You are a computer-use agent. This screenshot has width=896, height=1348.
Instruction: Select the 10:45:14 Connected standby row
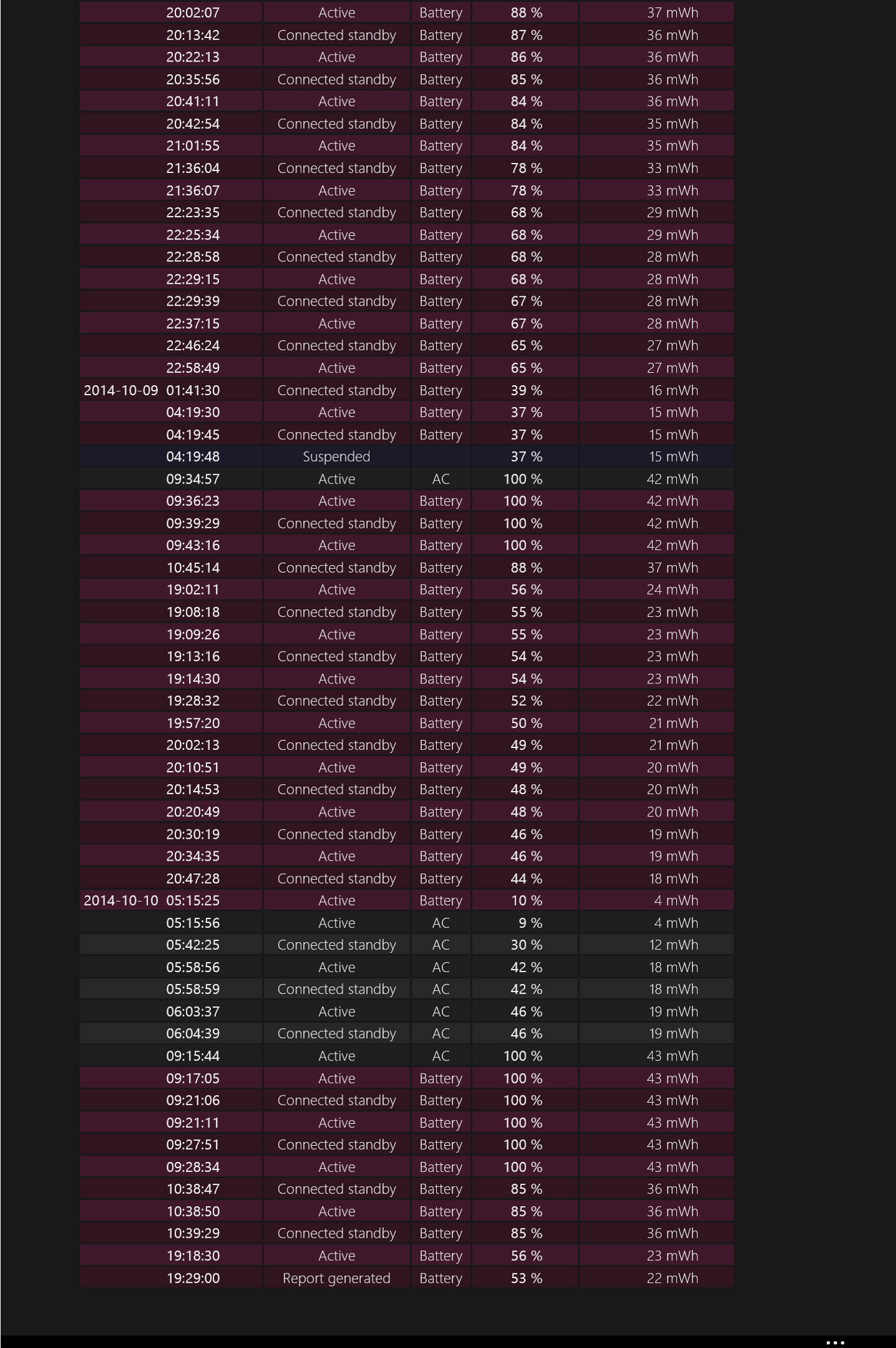click(x=406, y=568)
